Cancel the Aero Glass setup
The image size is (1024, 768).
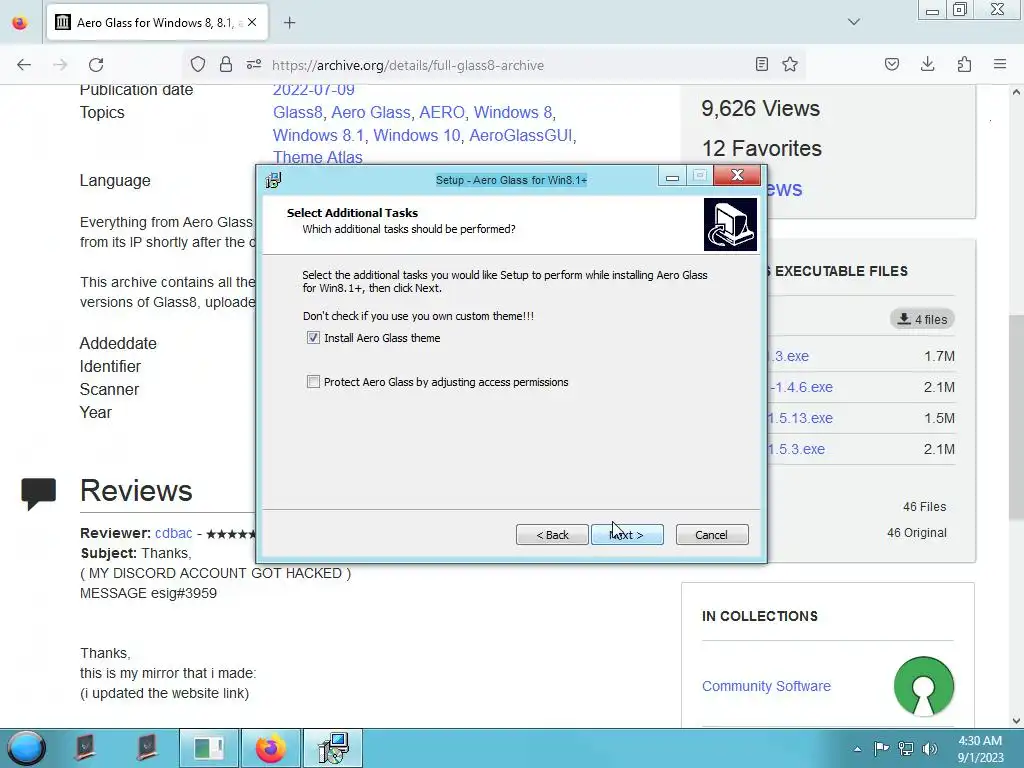click(x=712, y=535)
